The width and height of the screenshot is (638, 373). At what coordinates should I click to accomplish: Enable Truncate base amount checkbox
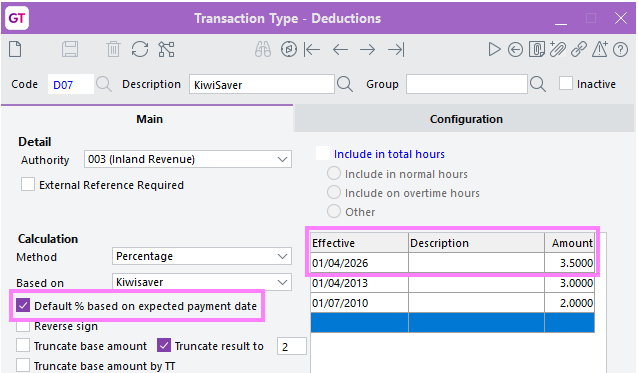coord(23,345)
